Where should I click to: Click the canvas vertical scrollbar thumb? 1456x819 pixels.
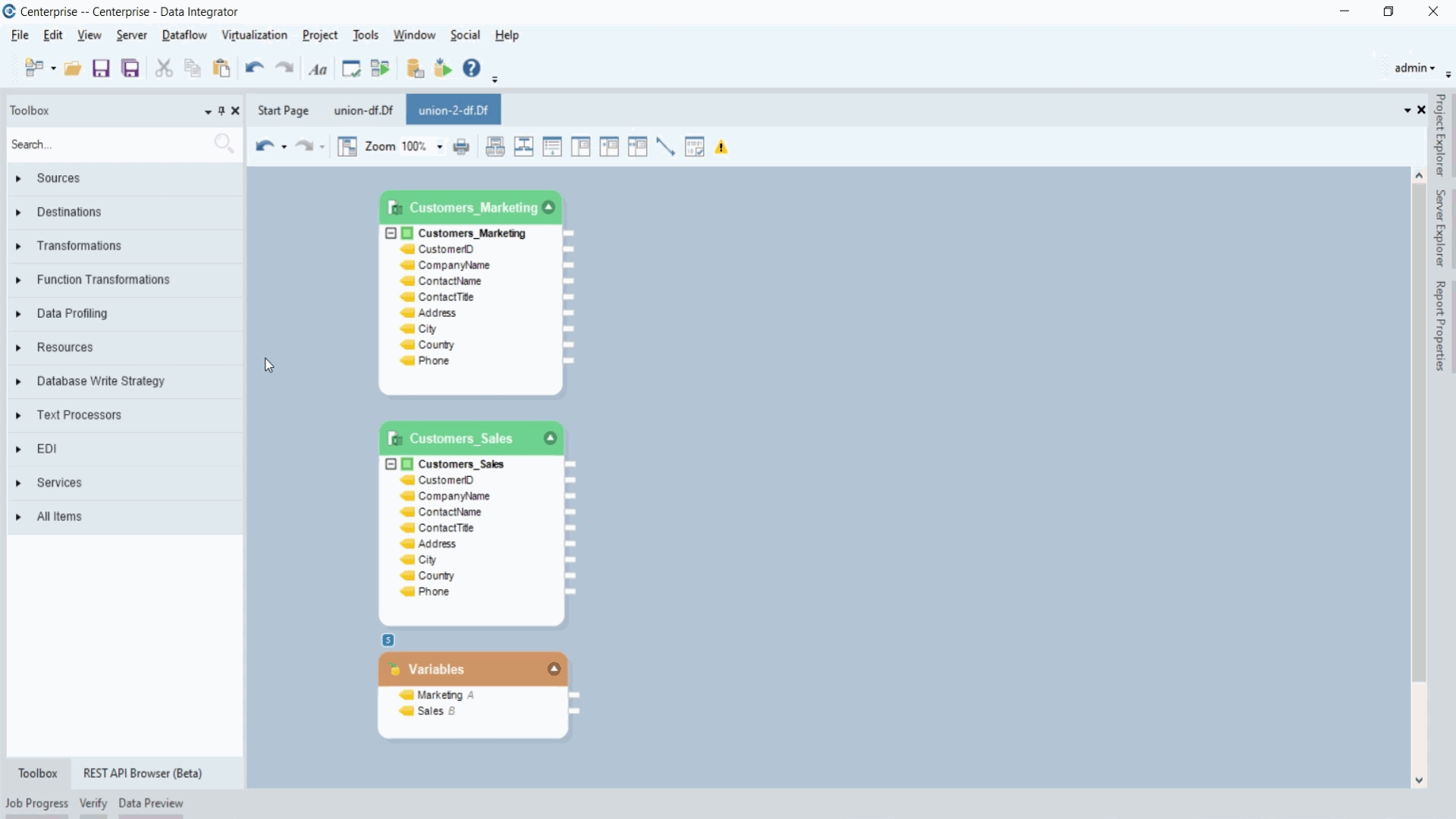[x=1419, y=432]
